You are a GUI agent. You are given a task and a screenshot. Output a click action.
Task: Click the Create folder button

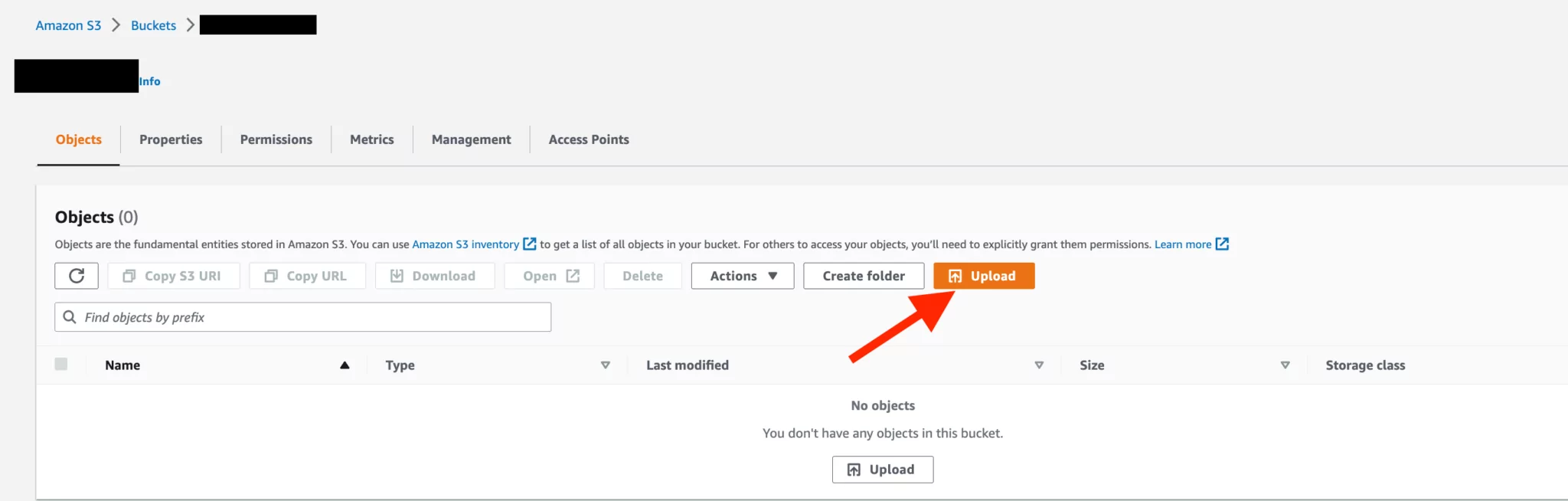pyautogui.click(x=863, y=276)
